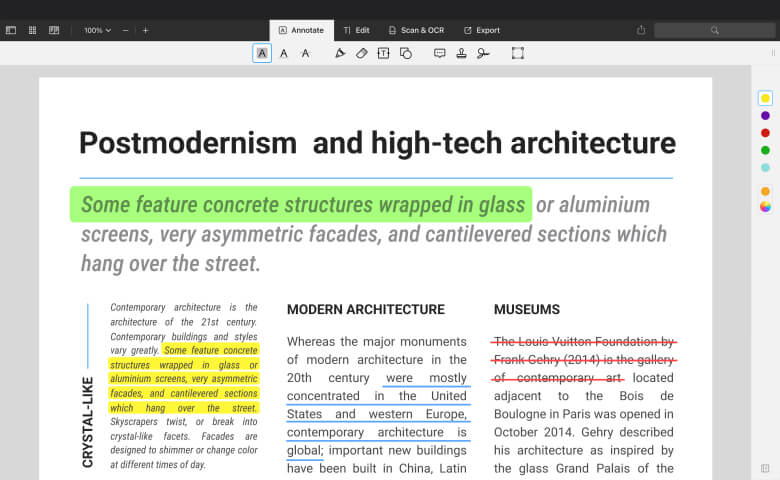Open the 100% zoom level dropdown
This screenshot has width=780, height=480.
pyautogui.click(x=98, y=30)
